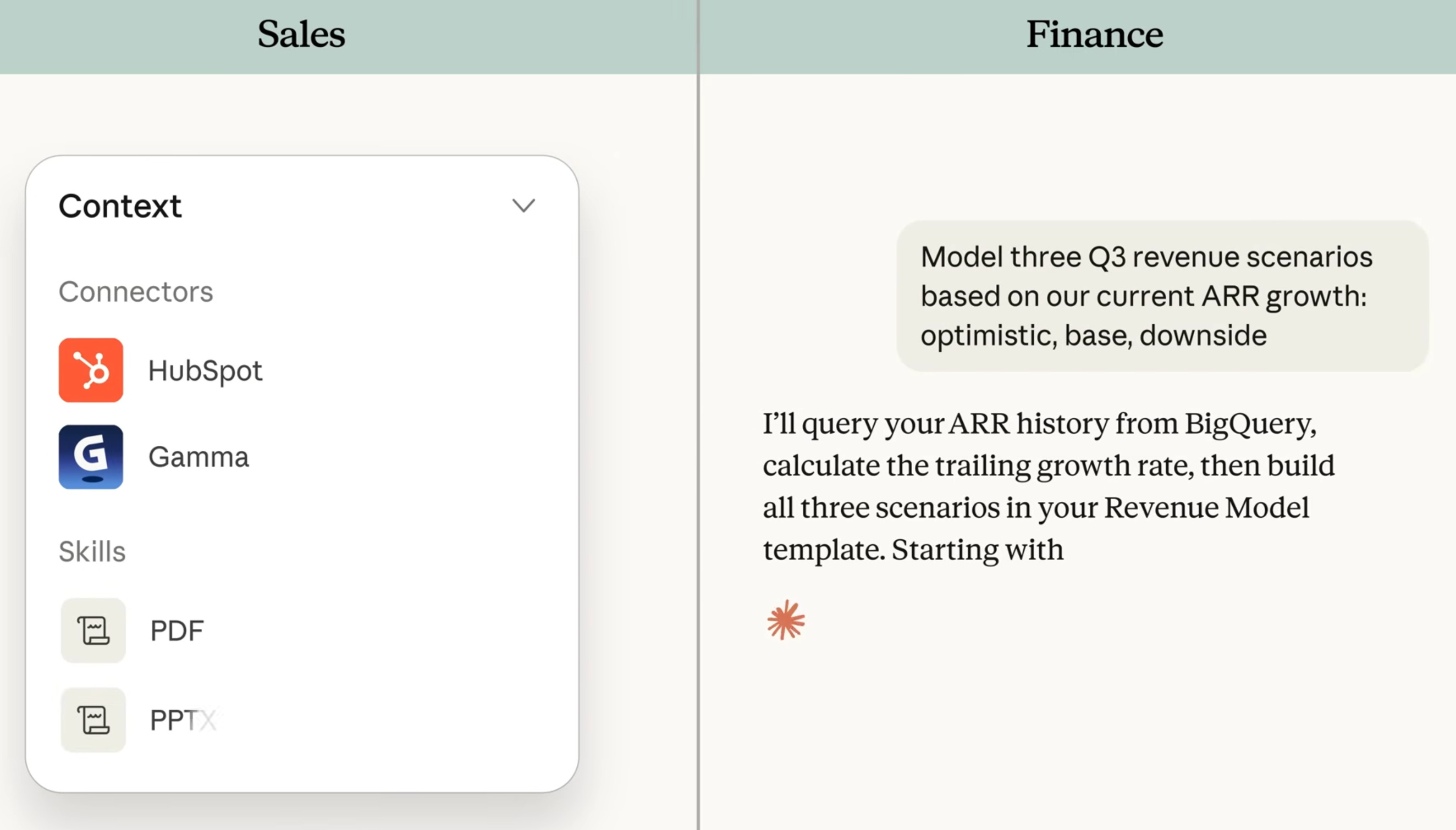The height and width of the screenshot is (830, 1456).
Task: Select the PDF skill scroll icon
Action: [93, 630]
